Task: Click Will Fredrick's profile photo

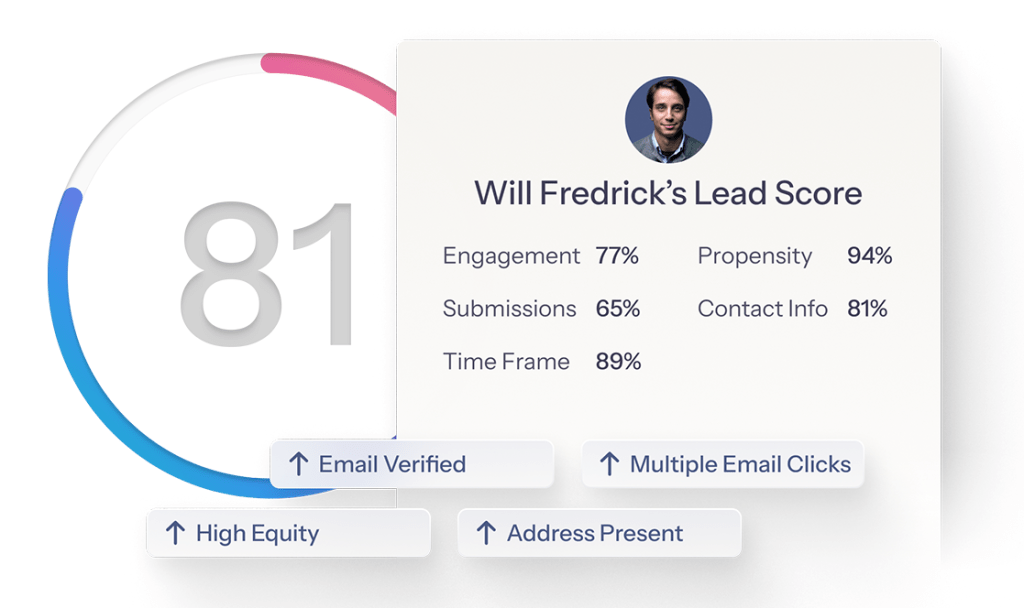Action: (x=668, y=120)
